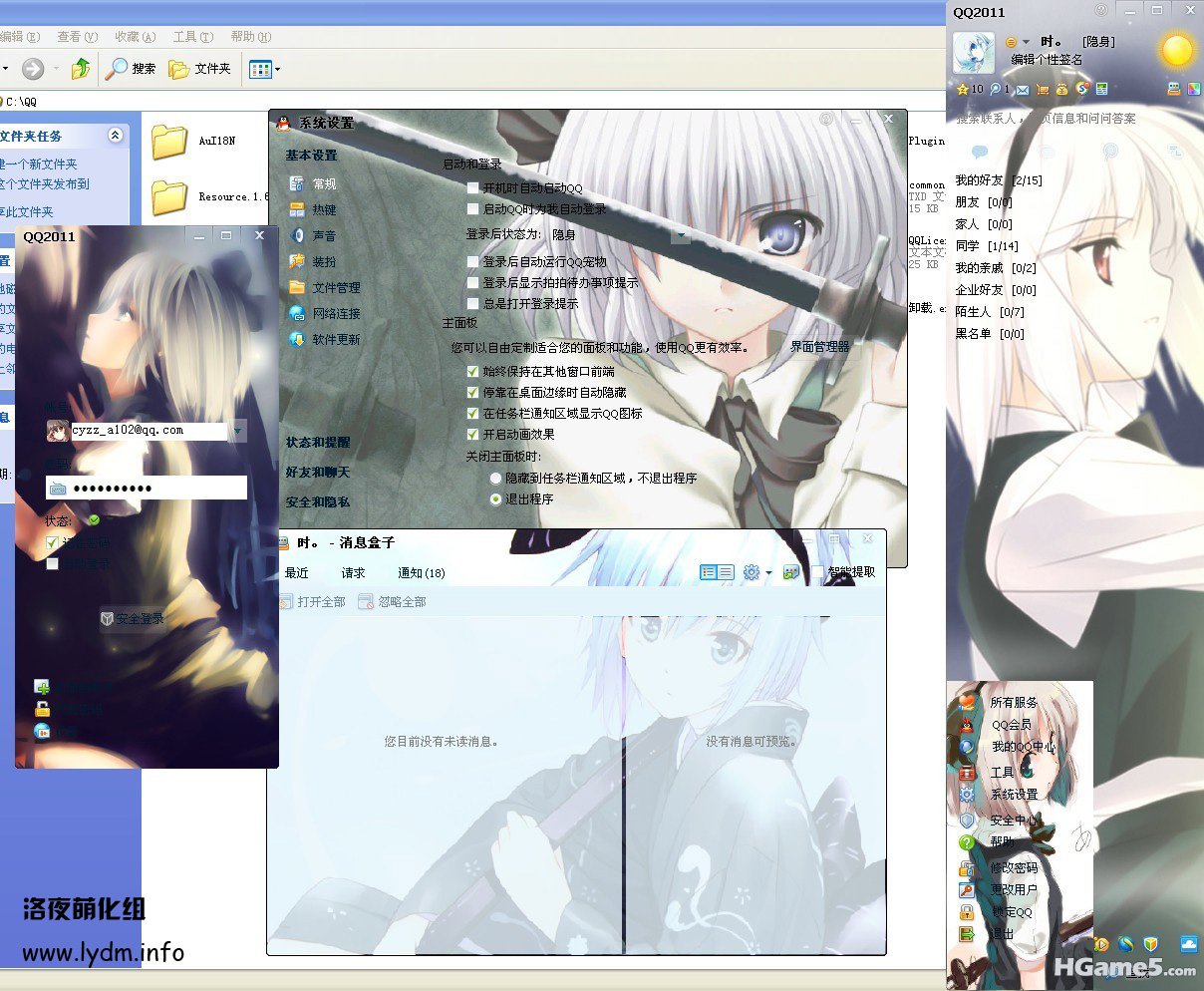Toggle 智能提取 checkbox in 消息盒子

coord(817,572)
